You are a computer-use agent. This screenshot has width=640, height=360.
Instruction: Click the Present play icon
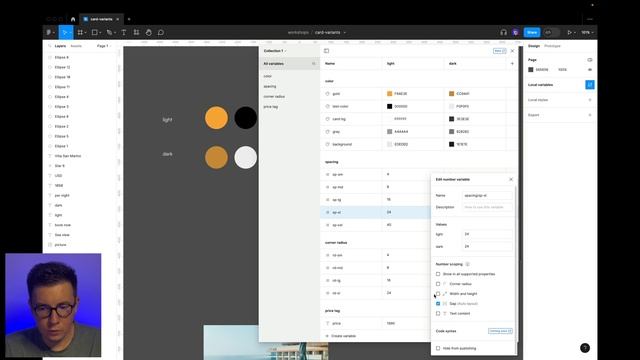pos(569,32)
